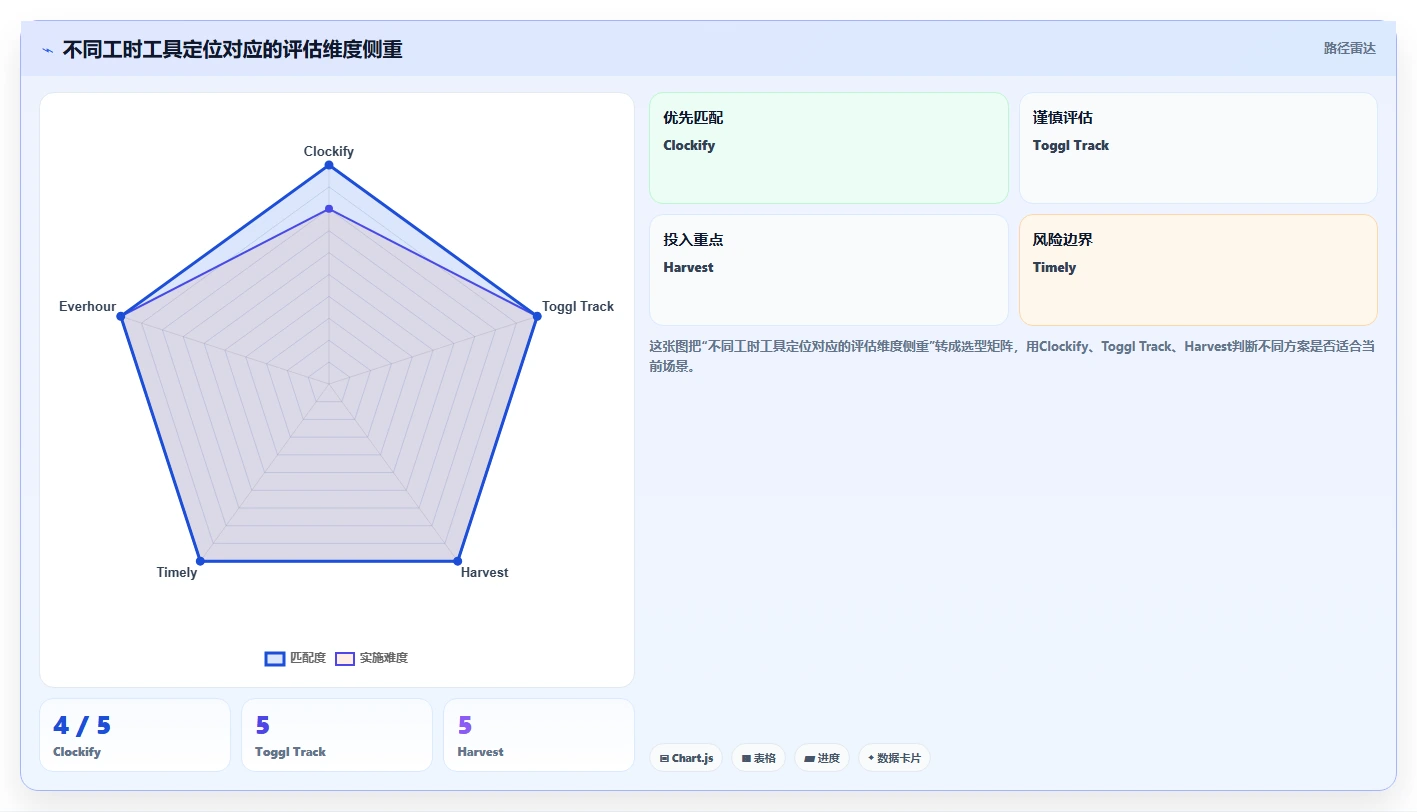Click the radar data point at Timely
This screenshot has width=1417, height=812.
point(200,560)
